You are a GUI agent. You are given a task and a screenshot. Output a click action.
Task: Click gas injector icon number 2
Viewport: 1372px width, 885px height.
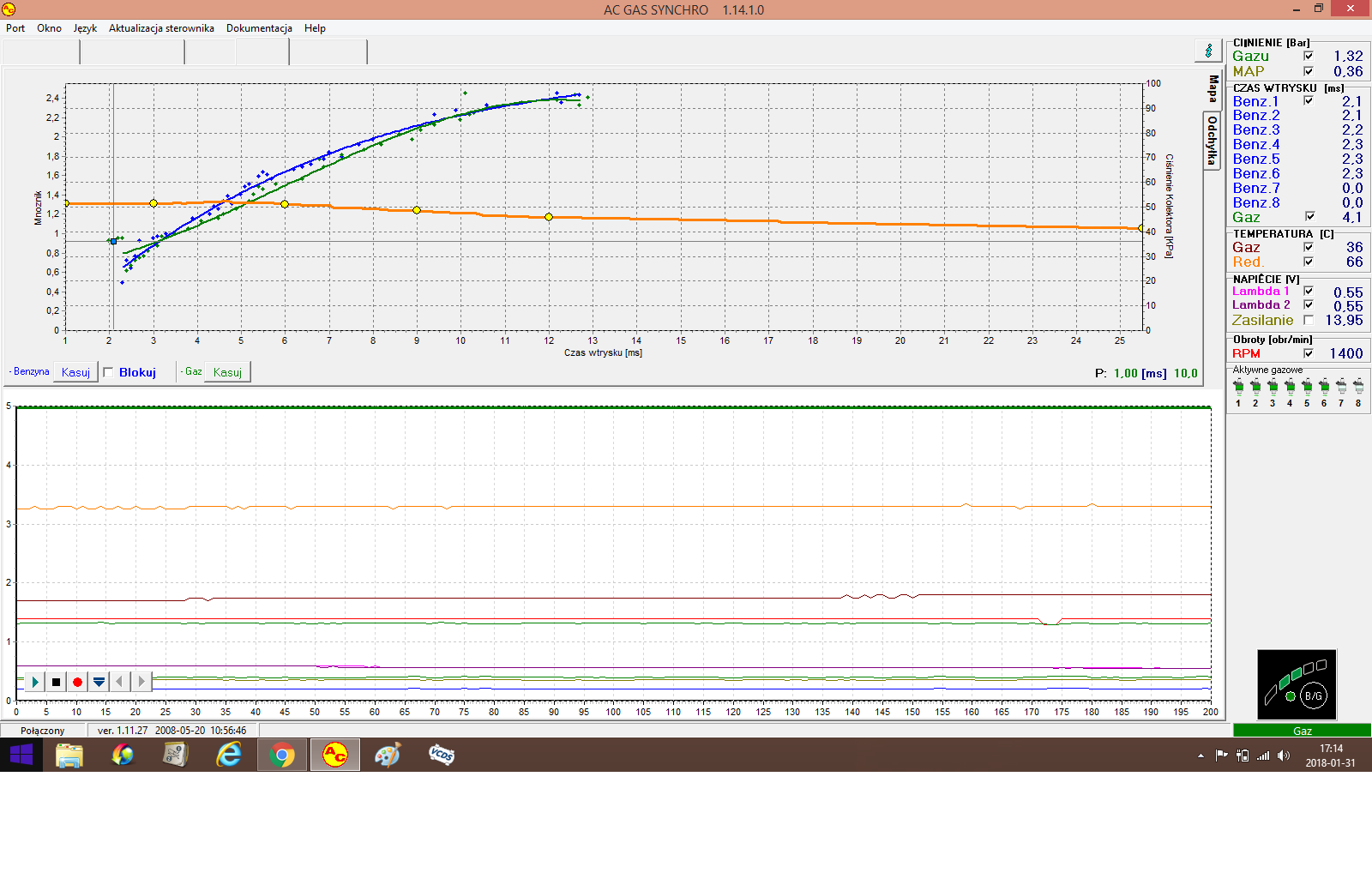1255,387
